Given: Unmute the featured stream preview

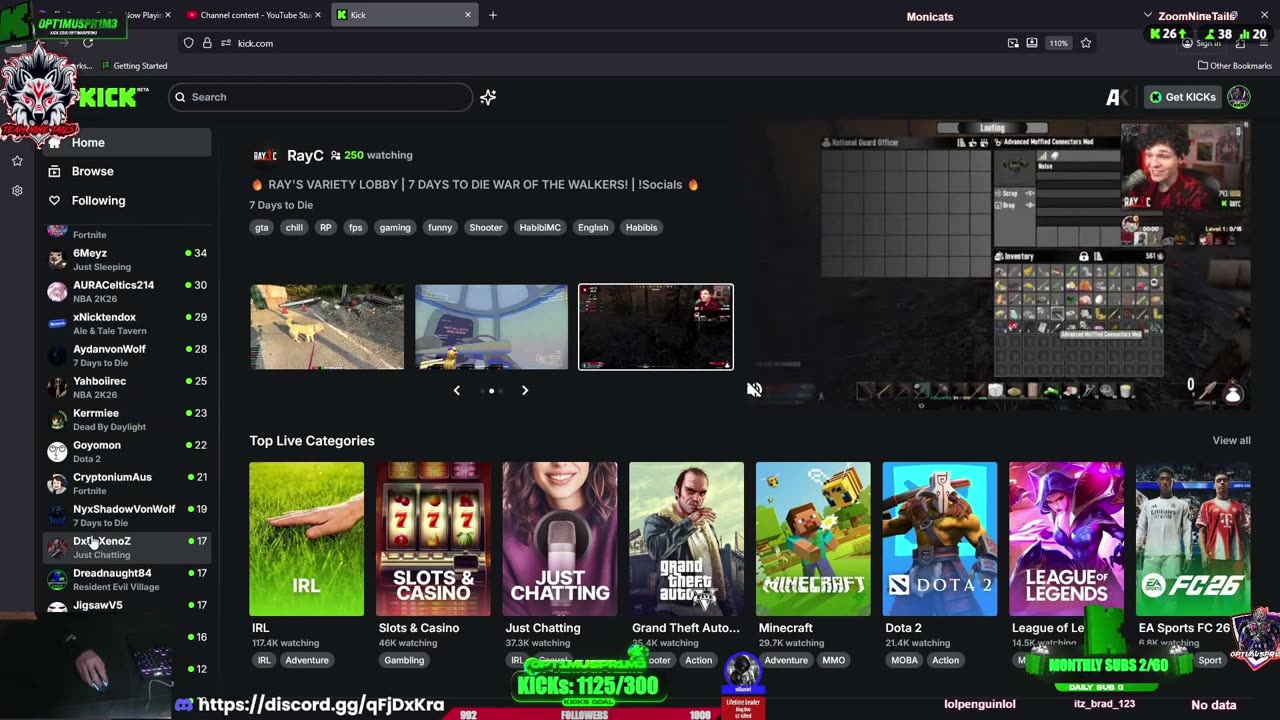Looking at the screenshot, I should coord(754,390).
